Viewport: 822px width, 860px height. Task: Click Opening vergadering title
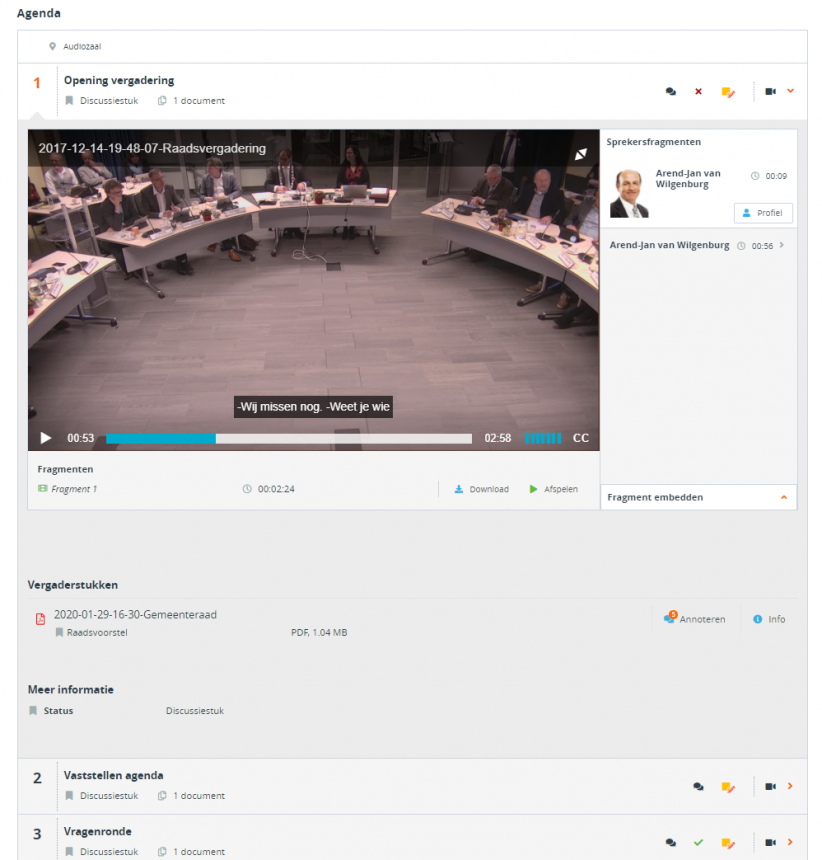click(x=119, y=81)
